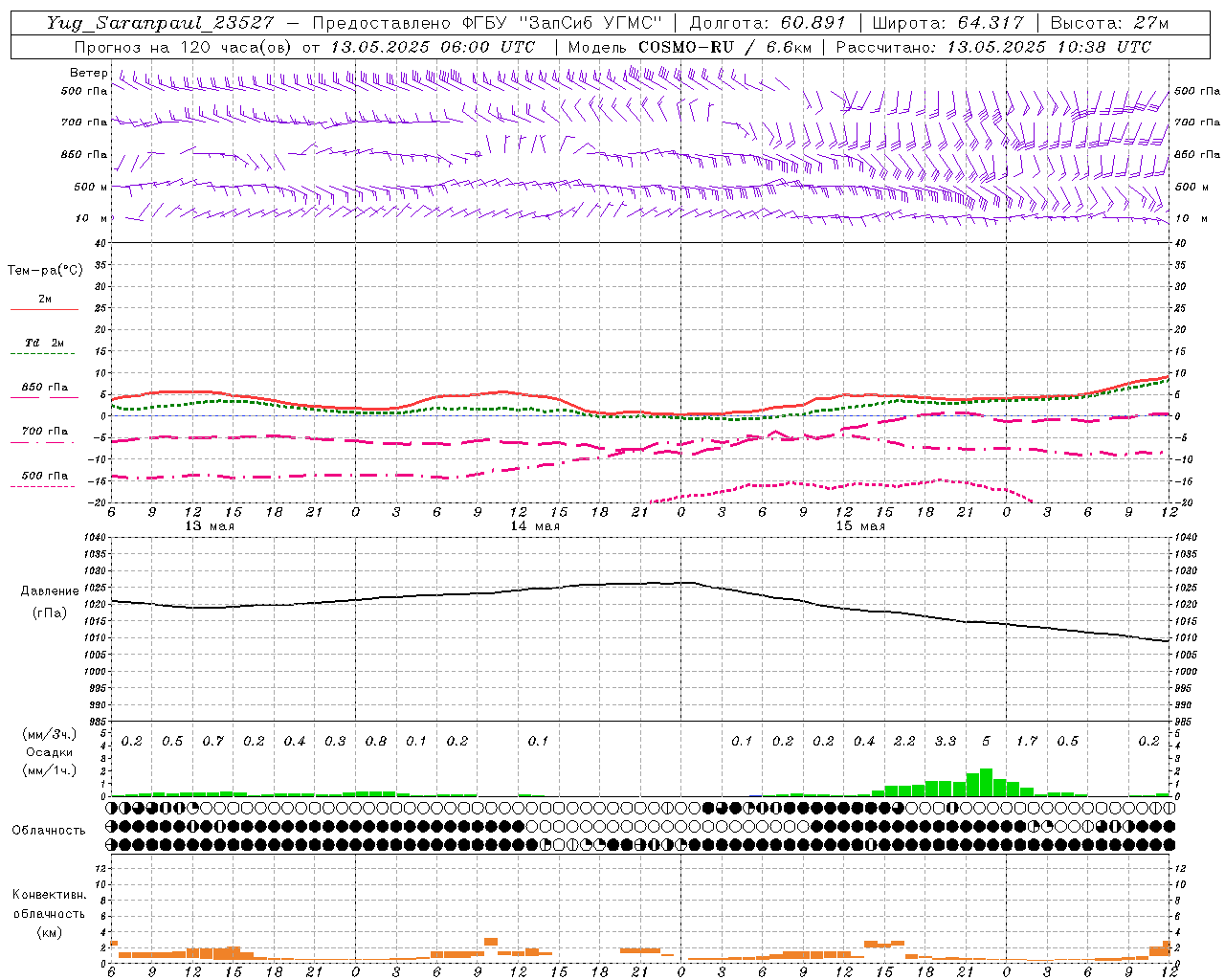
Task: Click the 0.8 precipitation value
Action: pyautogui.click(x=376, y=742)
